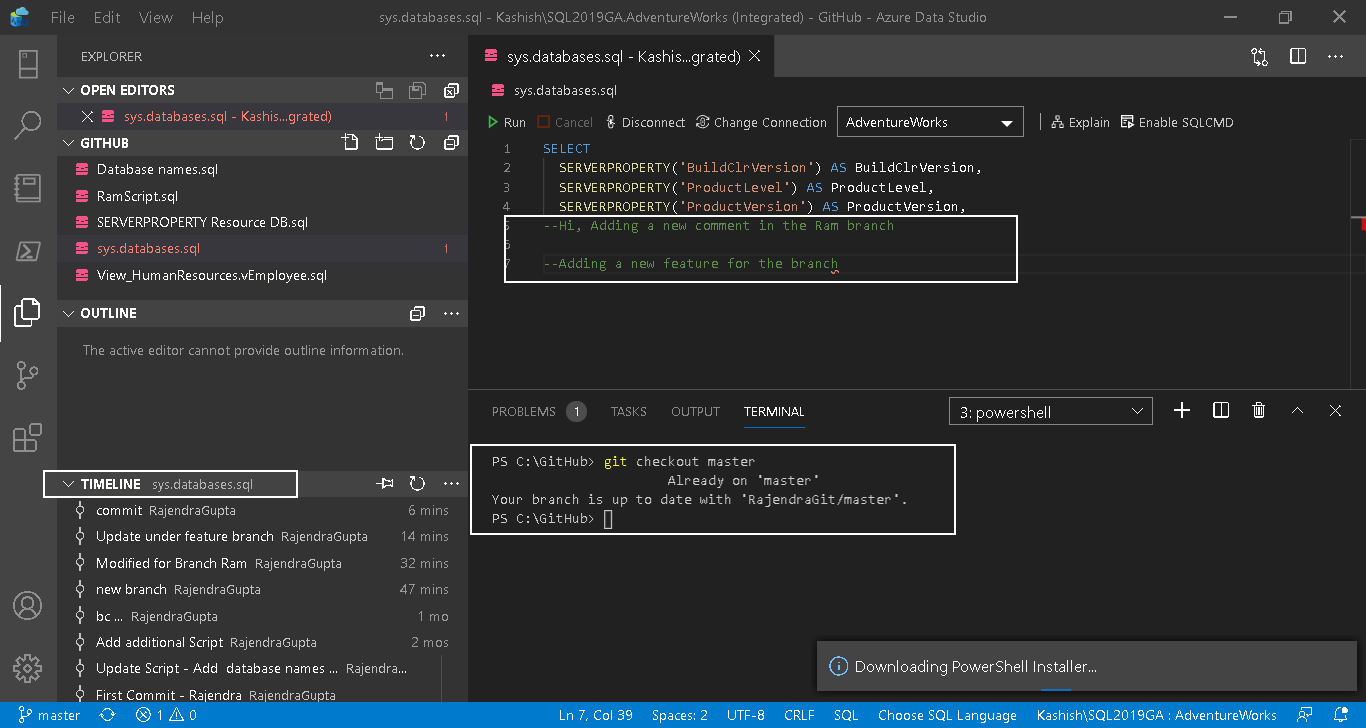The image size is (1366, 728).
Task: Open RamScript.sql in the explorer
Action: tap(137, 196)
